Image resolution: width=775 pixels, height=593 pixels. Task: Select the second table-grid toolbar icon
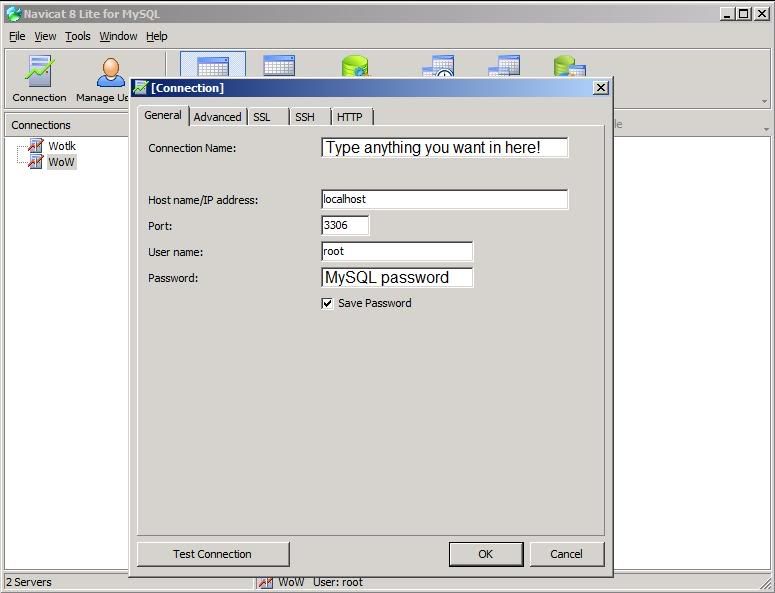[279, 65]
